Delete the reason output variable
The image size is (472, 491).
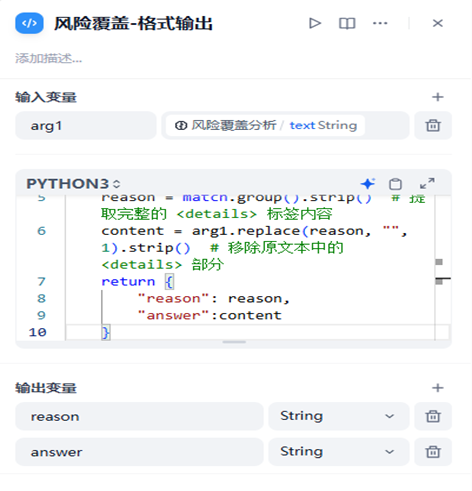point(433,416)
